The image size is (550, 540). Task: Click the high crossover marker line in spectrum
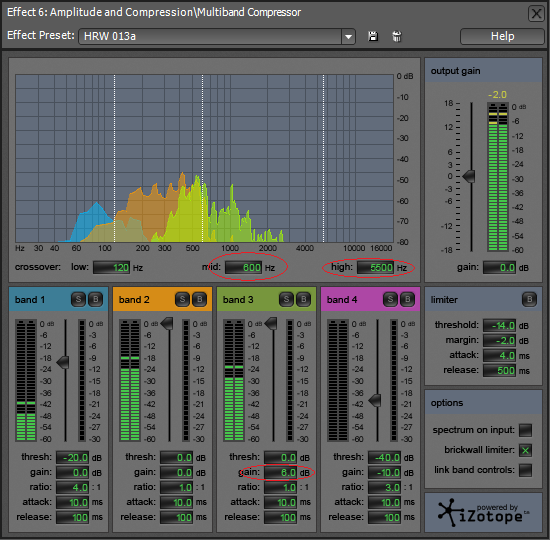[x=323, y=158]
